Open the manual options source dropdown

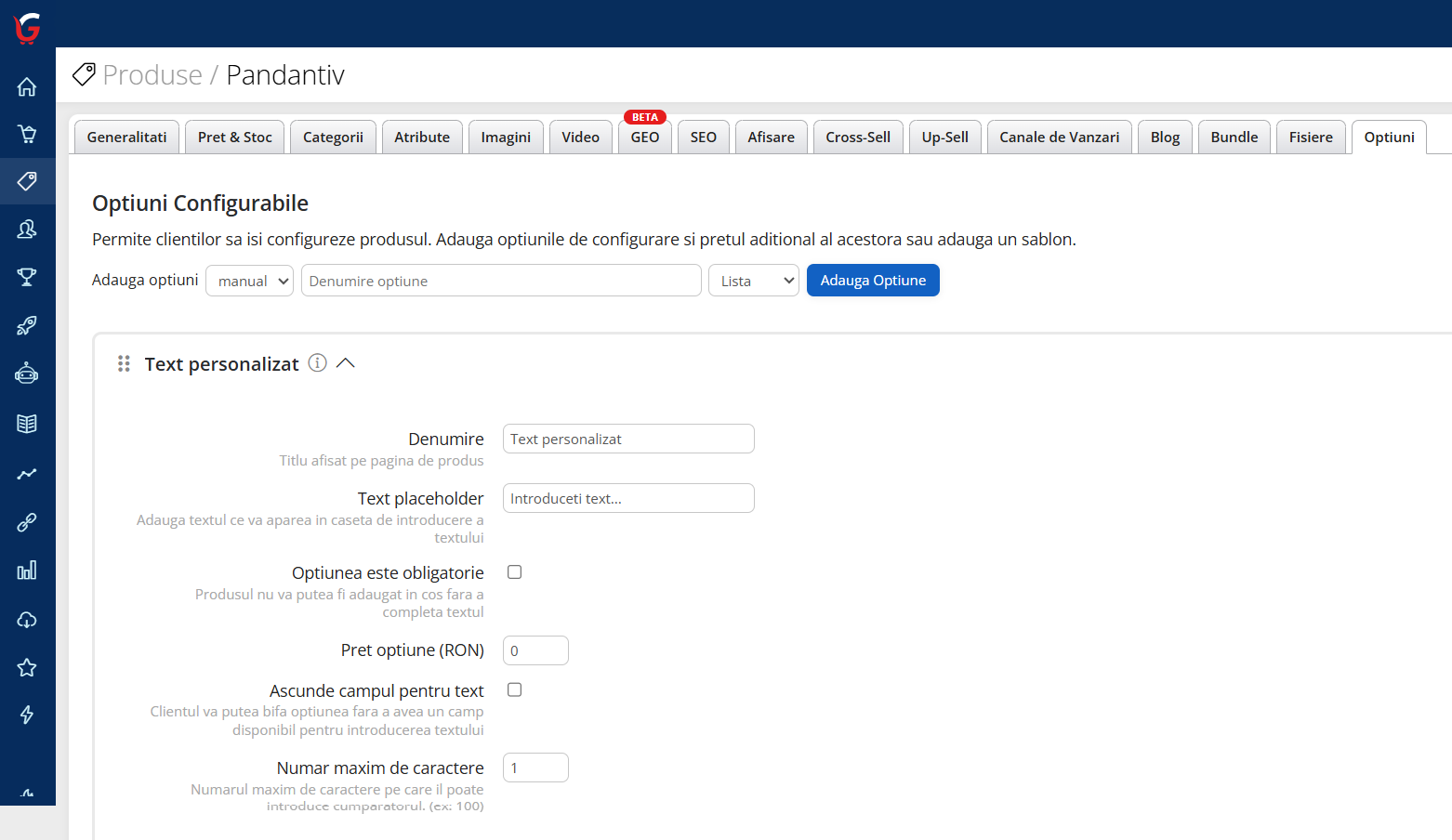tap(249, 281)
